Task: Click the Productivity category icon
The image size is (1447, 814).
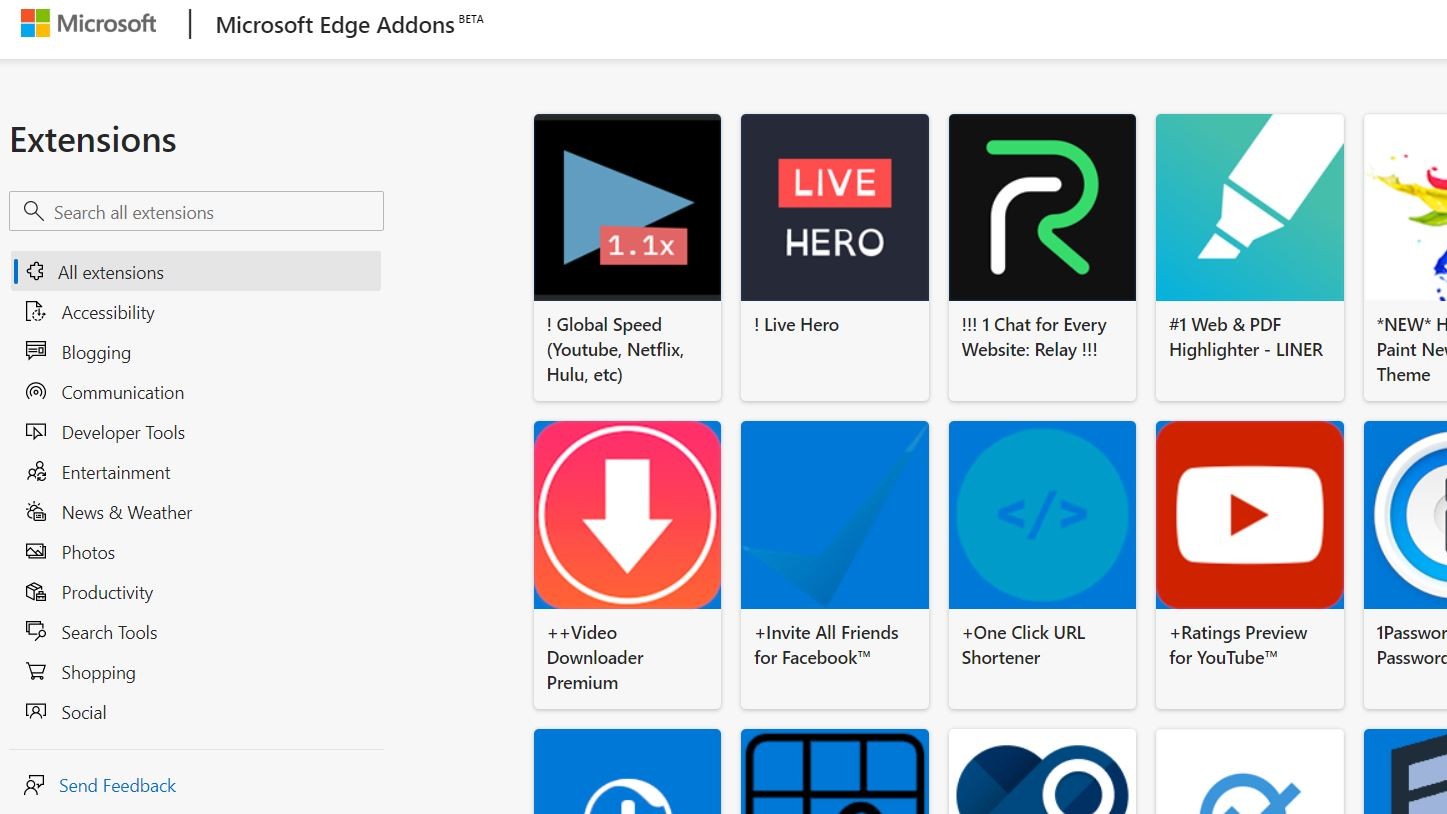Action: click(36, 592)
